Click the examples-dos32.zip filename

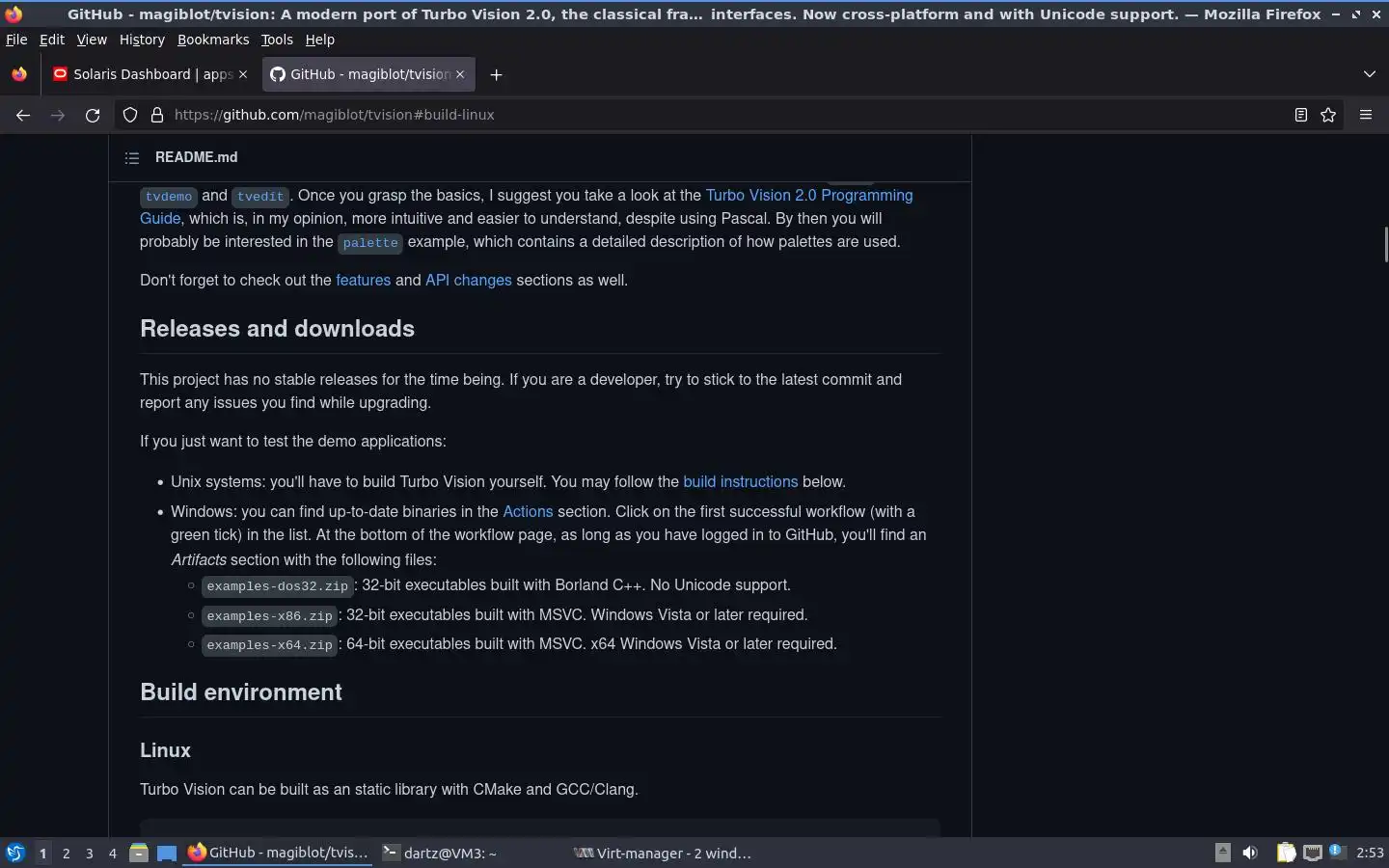(x=278, y=586)
